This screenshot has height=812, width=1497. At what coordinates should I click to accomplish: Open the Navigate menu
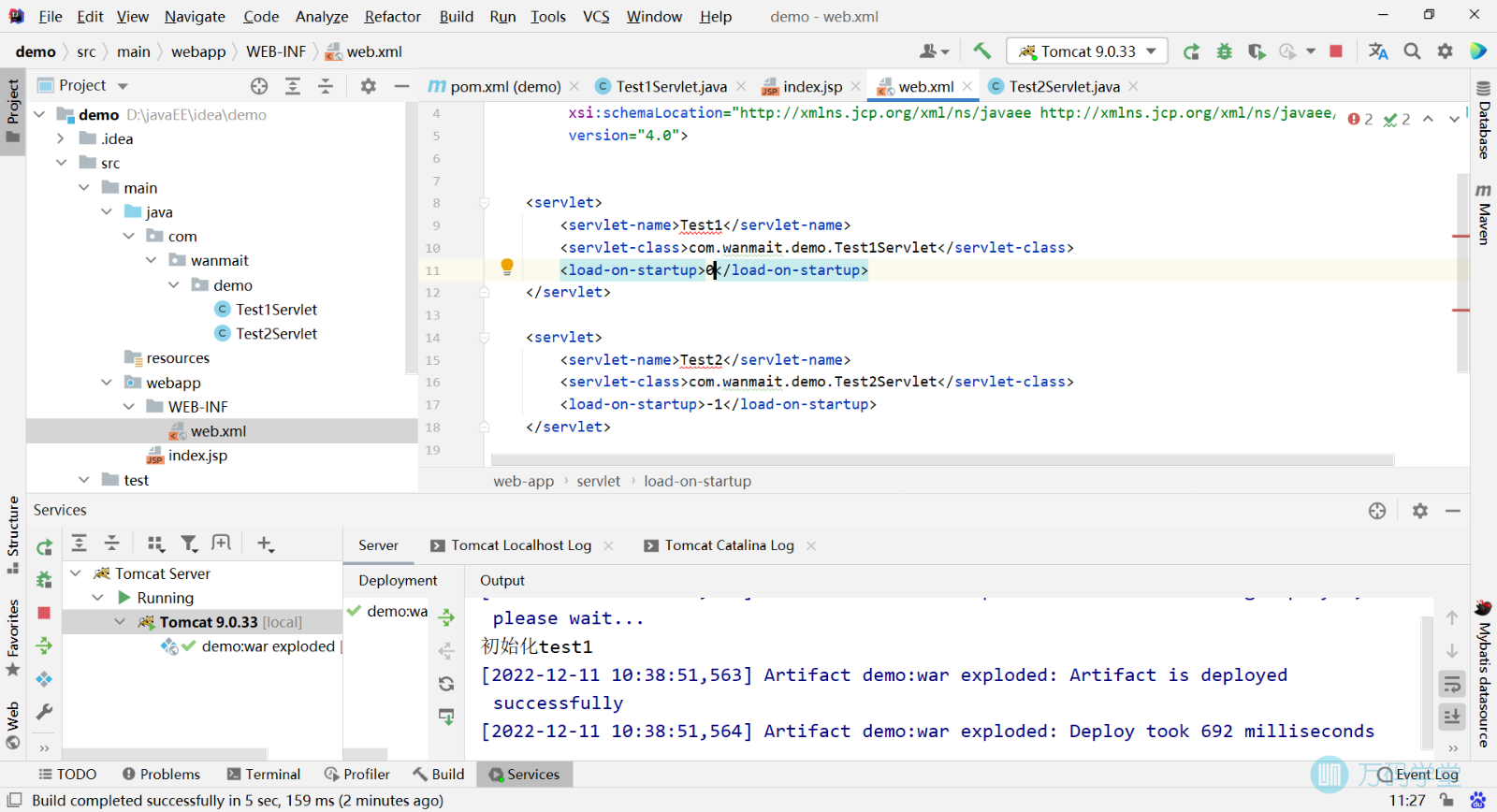coord(195,17)
